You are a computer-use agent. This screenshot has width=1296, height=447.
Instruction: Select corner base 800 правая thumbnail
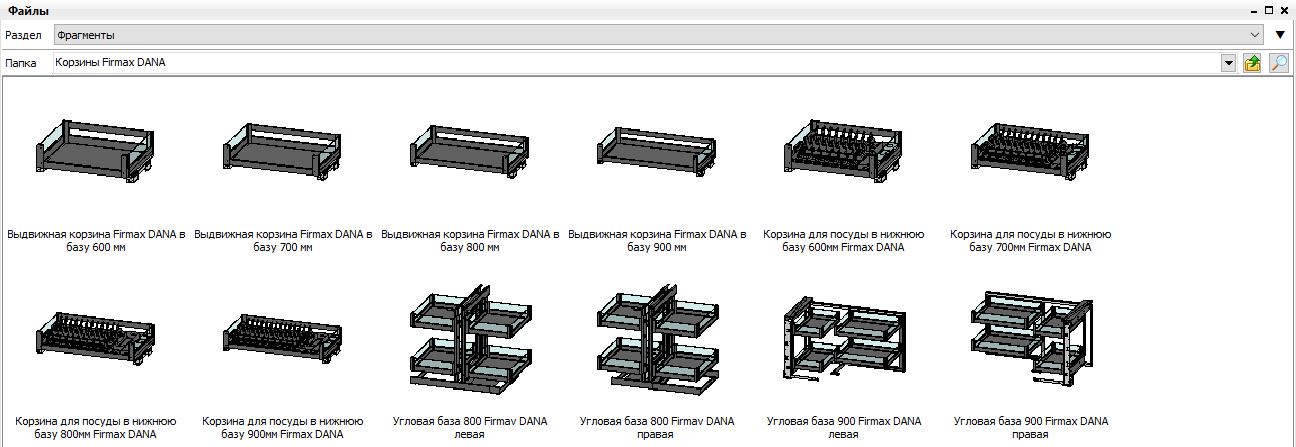tap(657, 338)
